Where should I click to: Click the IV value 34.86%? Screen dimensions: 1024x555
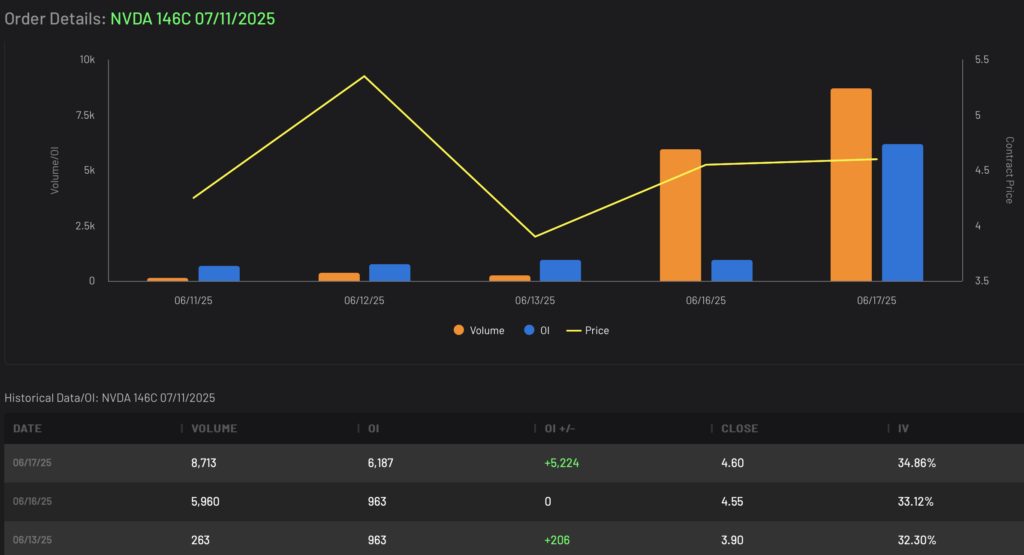click(x=917, y=463)
